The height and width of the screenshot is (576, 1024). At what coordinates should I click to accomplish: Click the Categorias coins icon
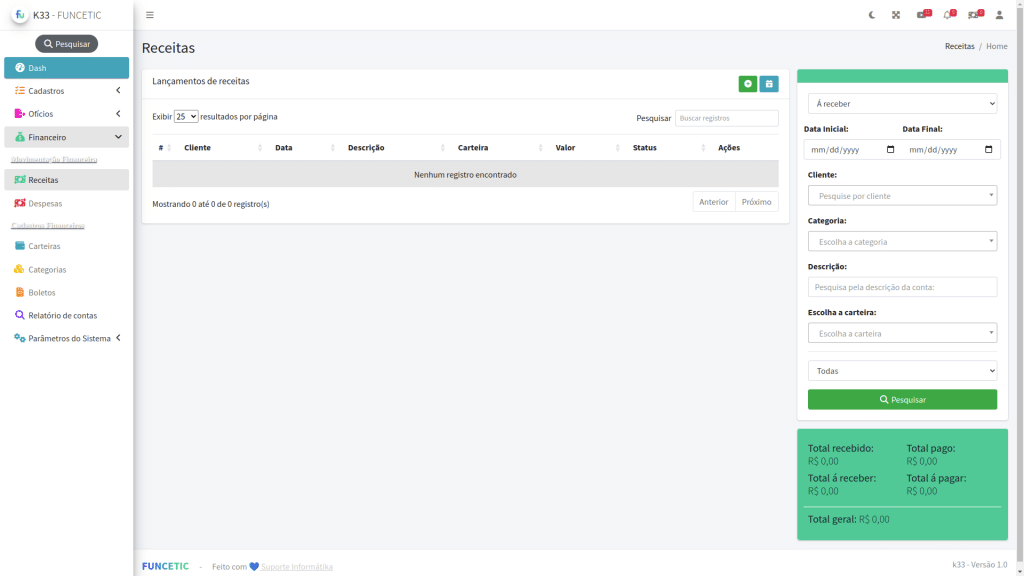pyautogui.click(x=19, y=269)
